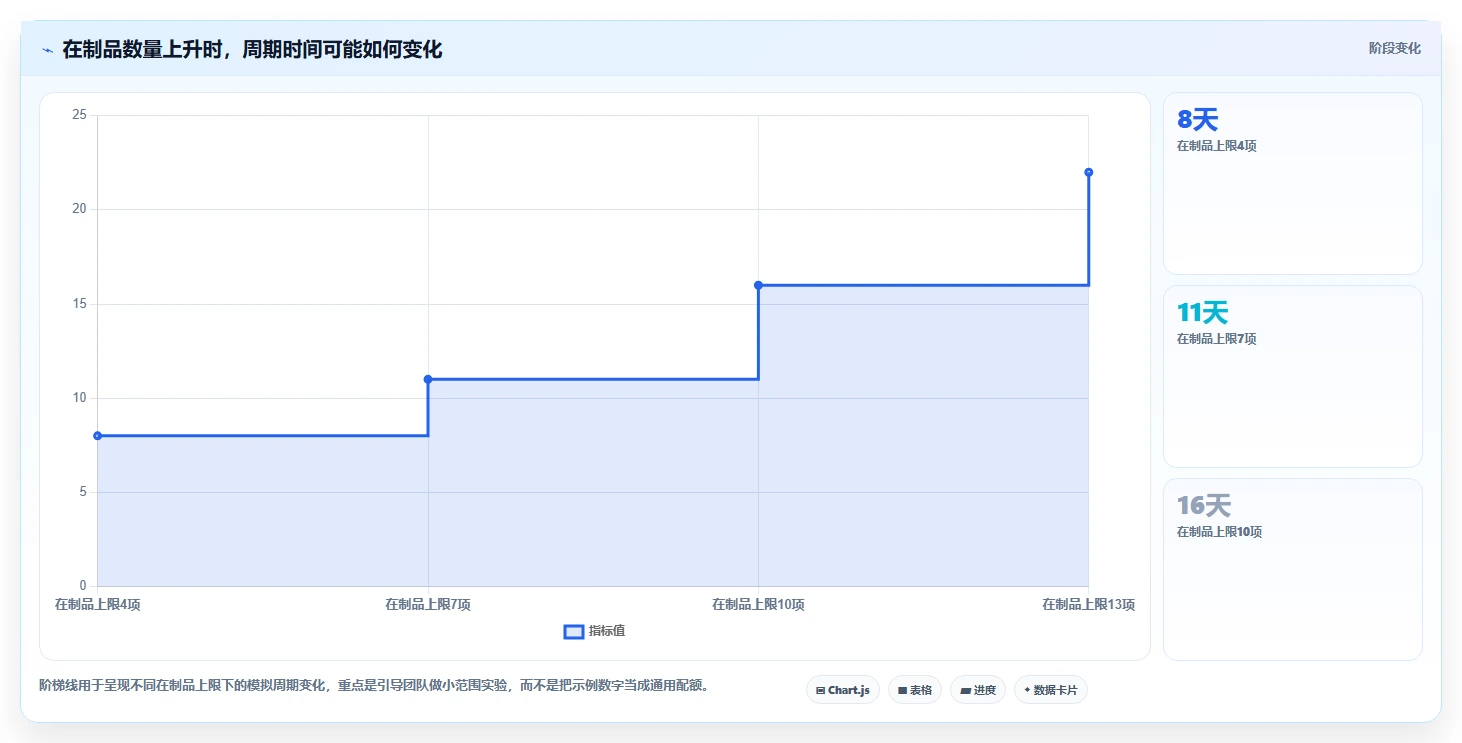
Task: Click the data point at value 22
Action: 1088,172
